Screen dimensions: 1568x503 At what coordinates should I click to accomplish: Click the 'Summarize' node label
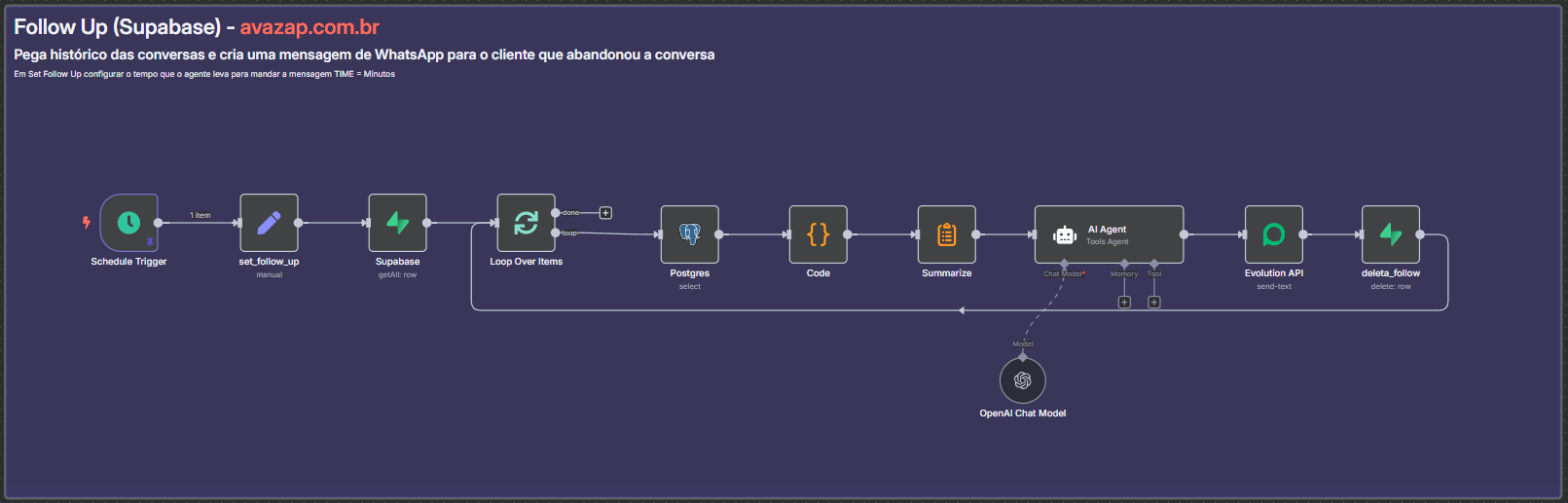click(946, 273)
